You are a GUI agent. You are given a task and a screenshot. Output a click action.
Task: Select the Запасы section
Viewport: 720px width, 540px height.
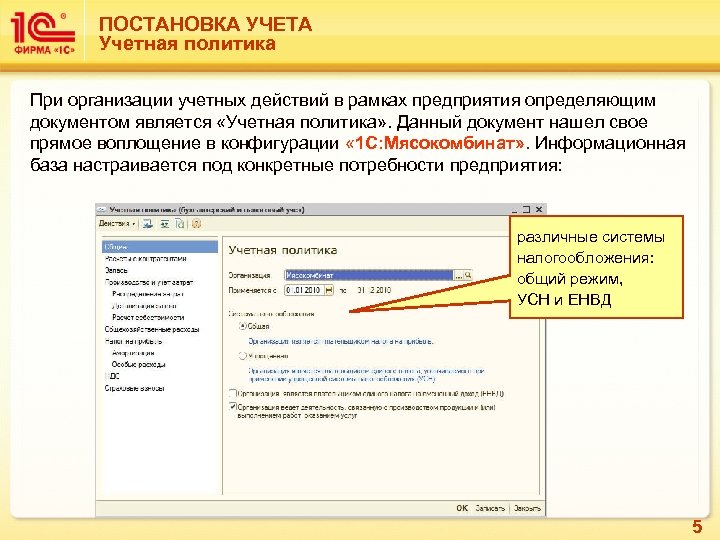pyautogui.click(x=116, y=270)
